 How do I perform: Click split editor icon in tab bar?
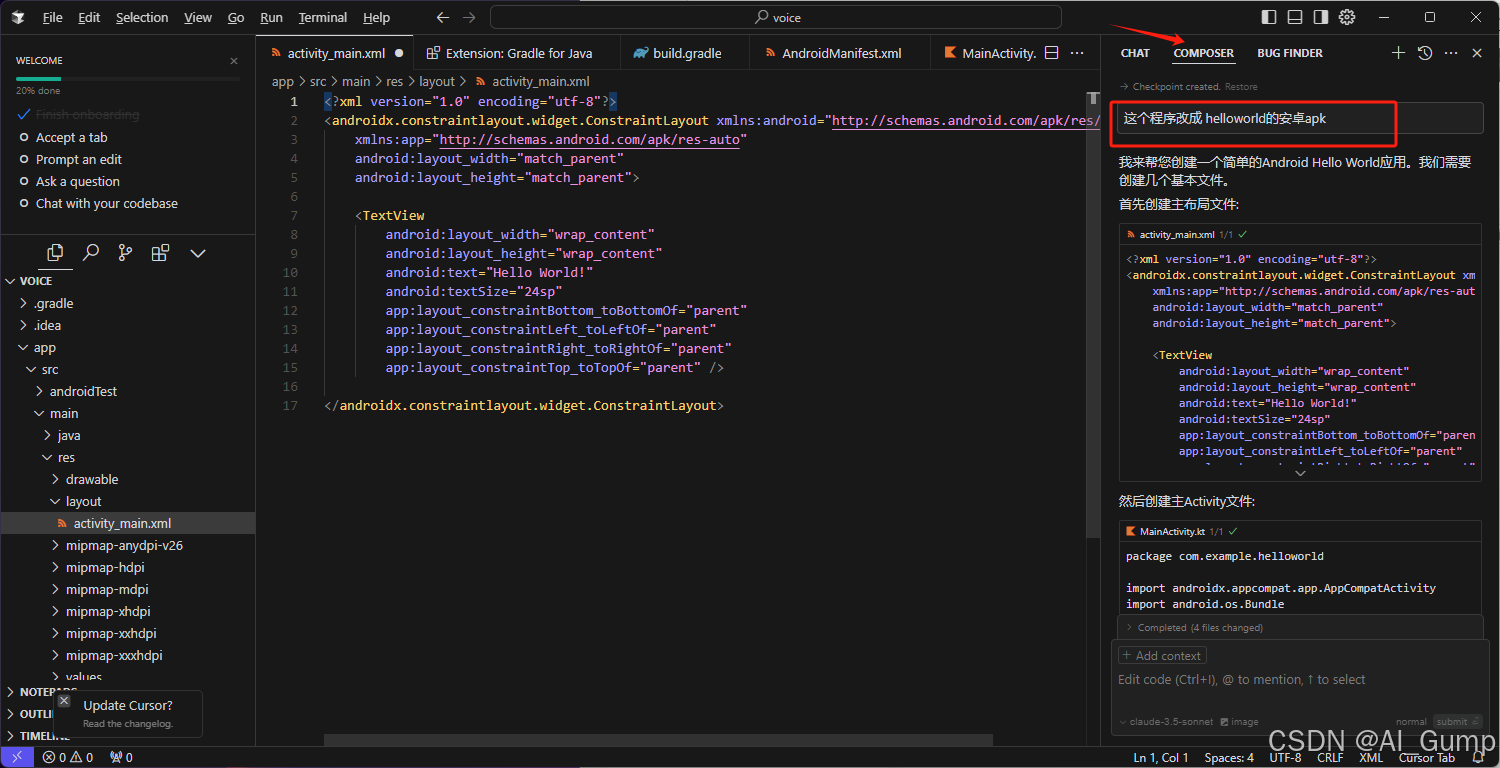[x=1051, y=53]
